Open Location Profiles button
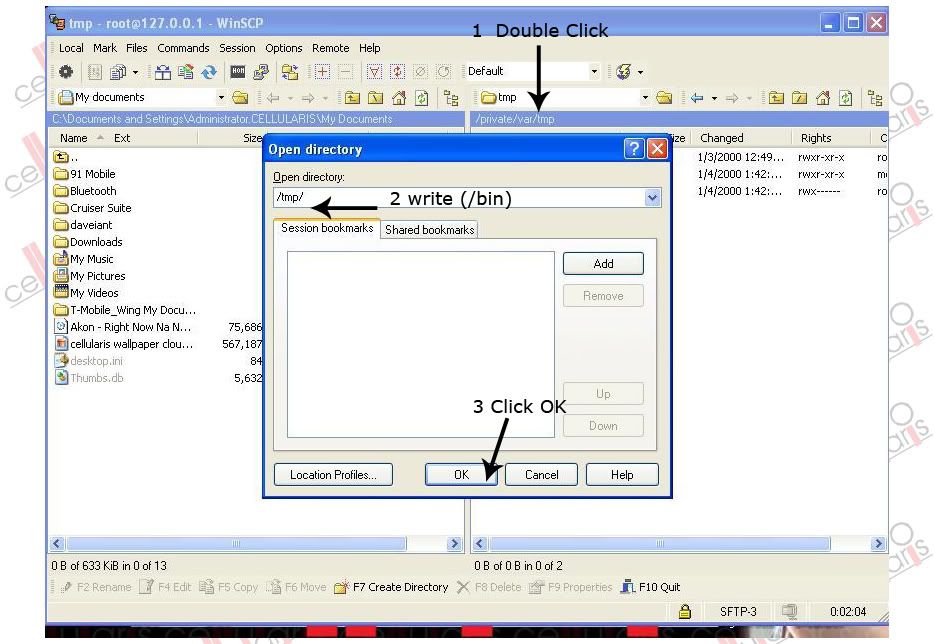 tap(334, 475)
